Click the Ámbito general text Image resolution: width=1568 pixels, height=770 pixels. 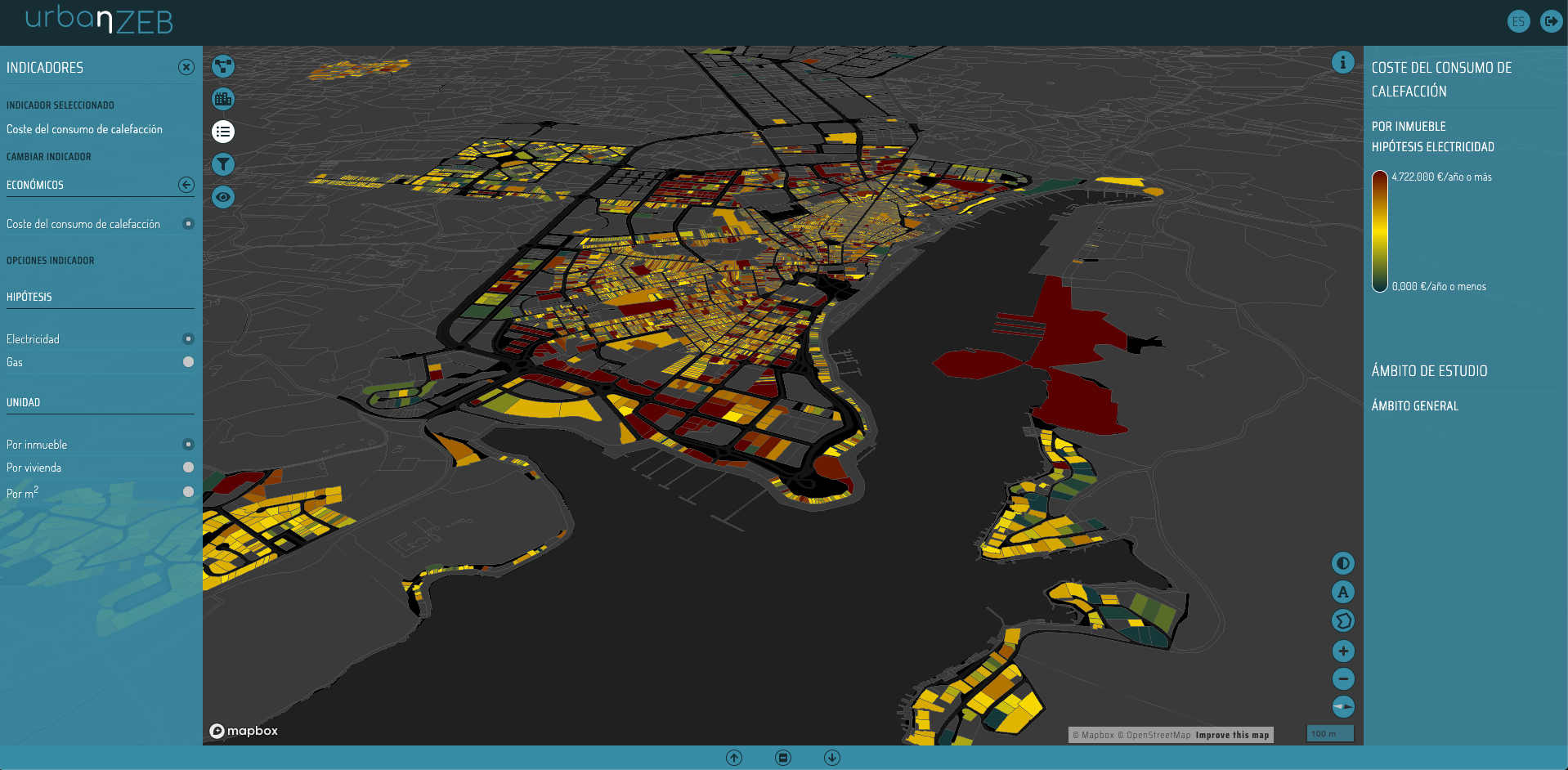tap(1415, 406)
